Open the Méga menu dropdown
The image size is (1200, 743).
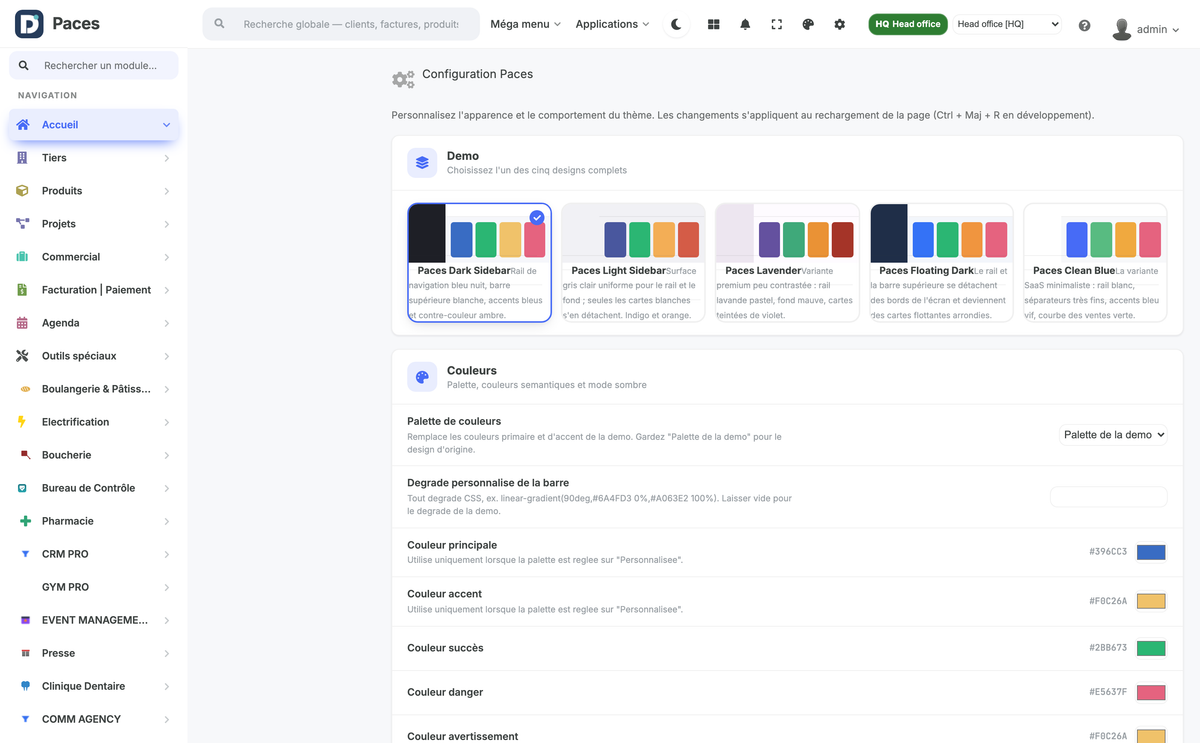525,24
